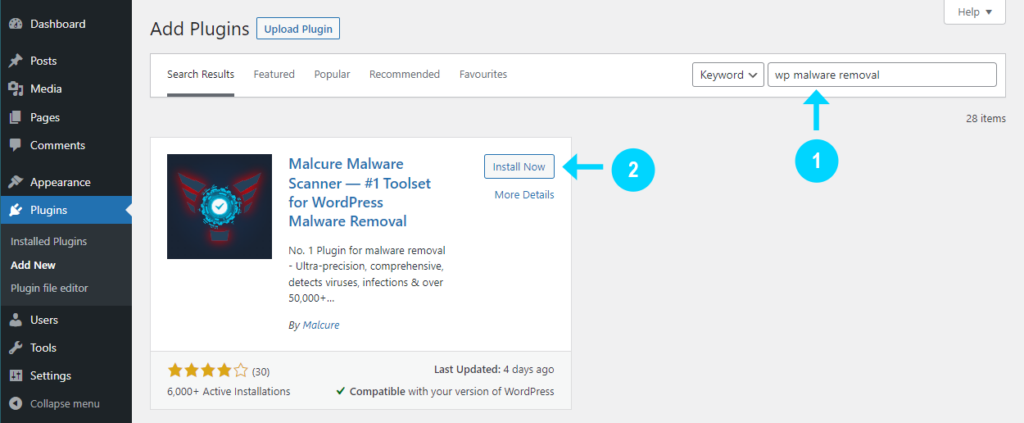Open Appearance via paintbrush icon
Image resolution: width=1024 pixels, height=423 pixels.
16,182
